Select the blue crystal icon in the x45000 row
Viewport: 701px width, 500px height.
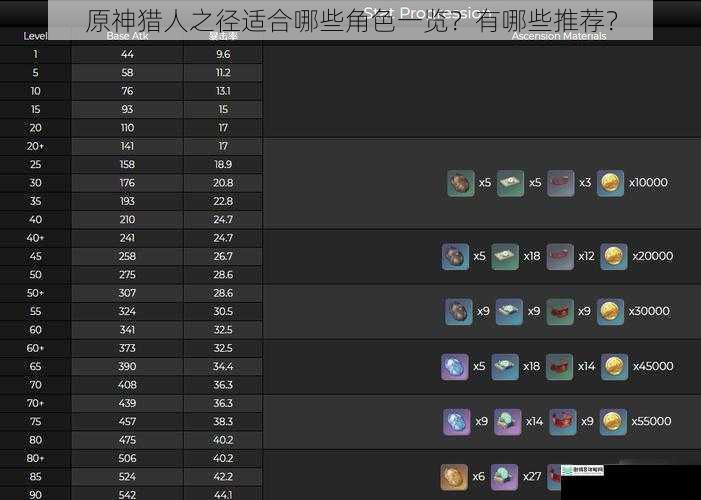click(x=455, y=367)
